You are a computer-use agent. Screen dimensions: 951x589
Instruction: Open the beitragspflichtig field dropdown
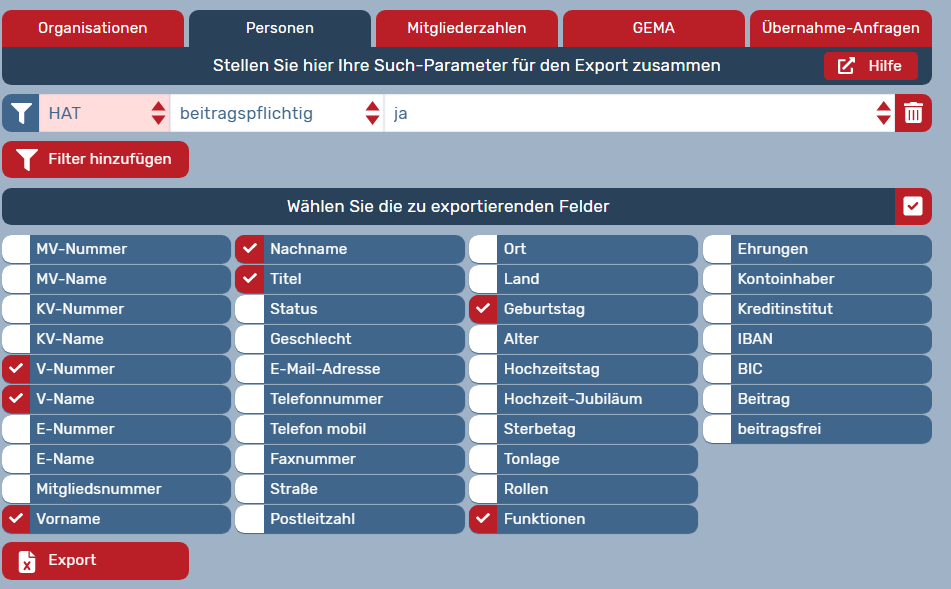coord(276,113)
